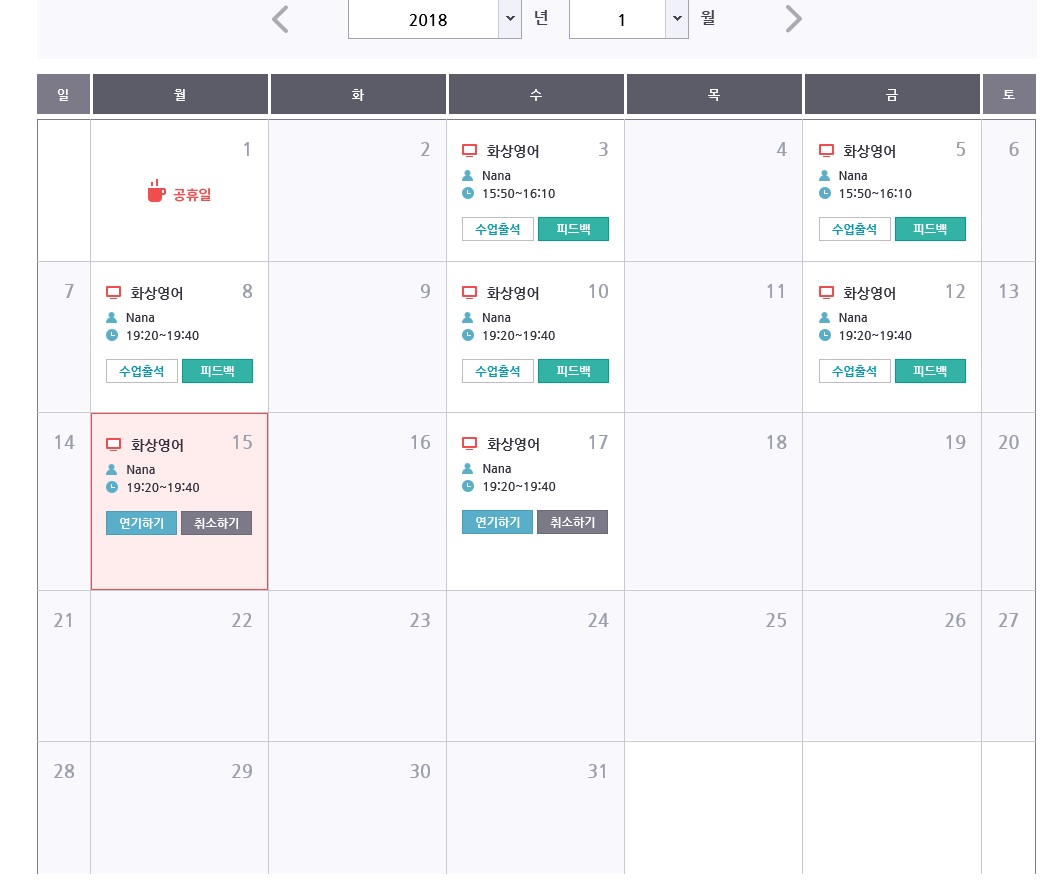Viewport: 1048px width, 886px height.
Task: Click the teacher person icon on January 5
Action: tap(825, 176)
